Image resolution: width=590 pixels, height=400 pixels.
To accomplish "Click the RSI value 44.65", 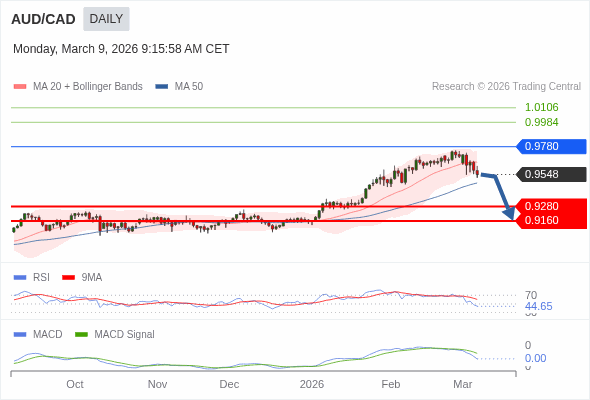I will 538,306.
